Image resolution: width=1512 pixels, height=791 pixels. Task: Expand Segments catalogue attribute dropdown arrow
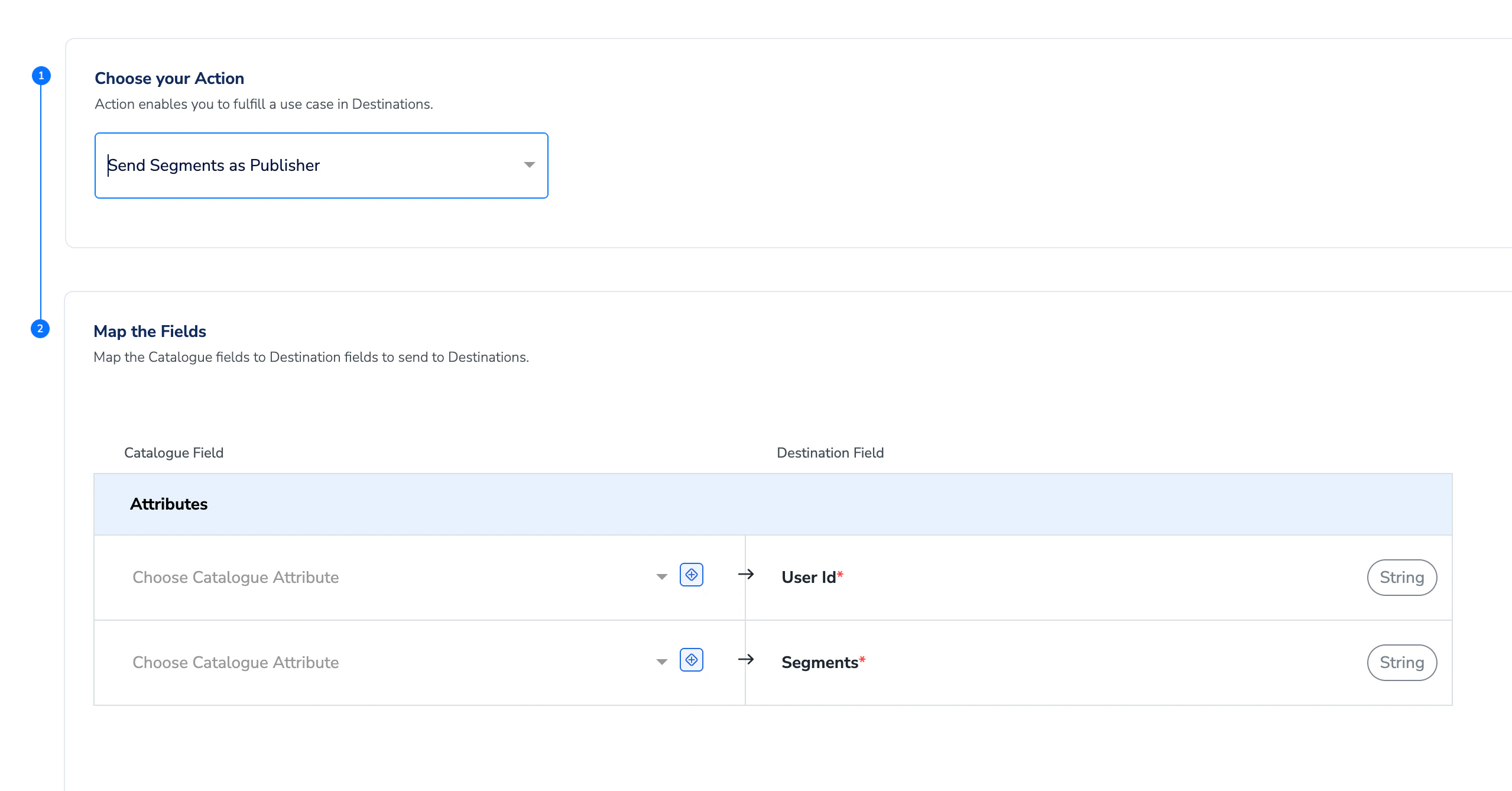pos(661,662)
